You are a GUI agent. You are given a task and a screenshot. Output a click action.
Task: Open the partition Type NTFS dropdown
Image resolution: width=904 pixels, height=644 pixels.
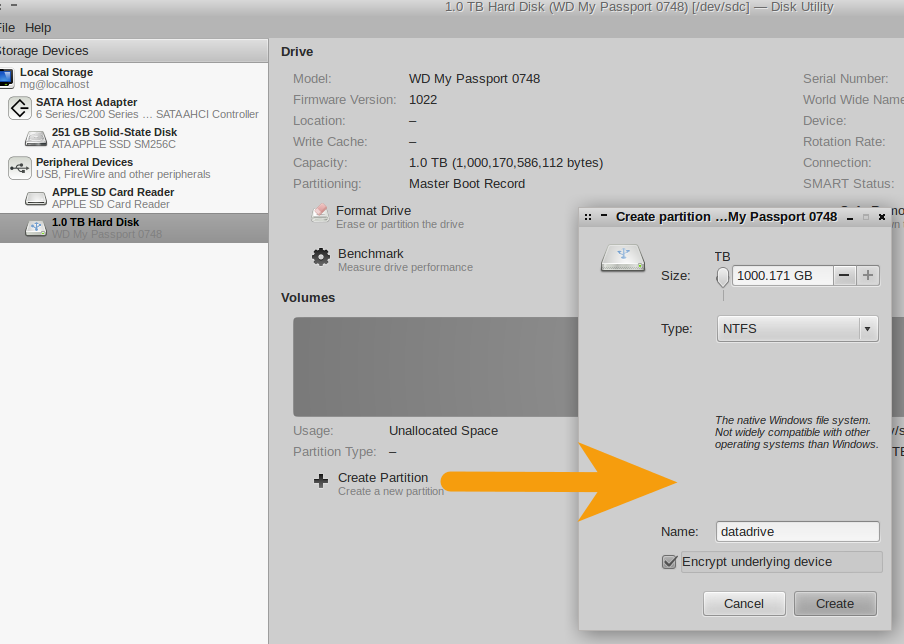[797, 328]
